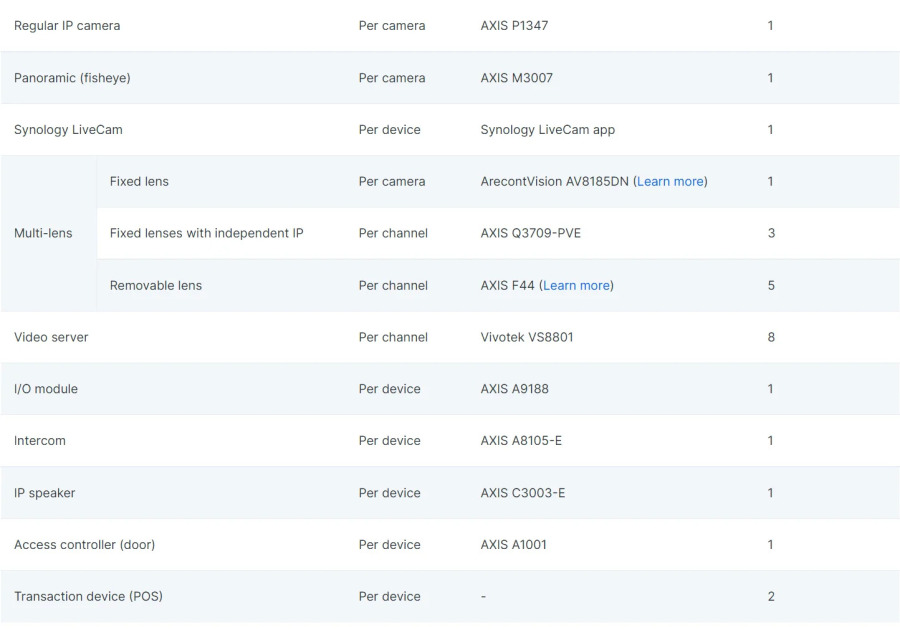Click 'Per device' in the Intercom row

click(x=390, y=441)
